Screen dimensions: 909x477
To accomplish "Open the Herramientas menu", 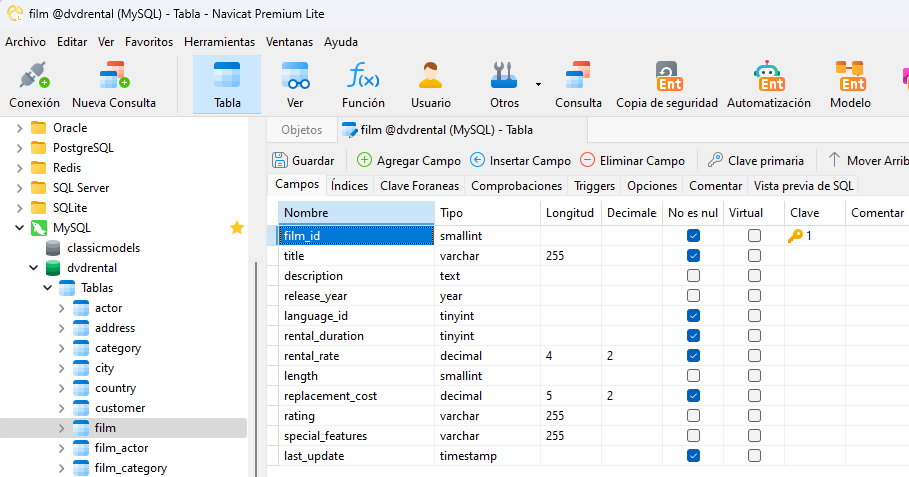I will click(219, 42).
